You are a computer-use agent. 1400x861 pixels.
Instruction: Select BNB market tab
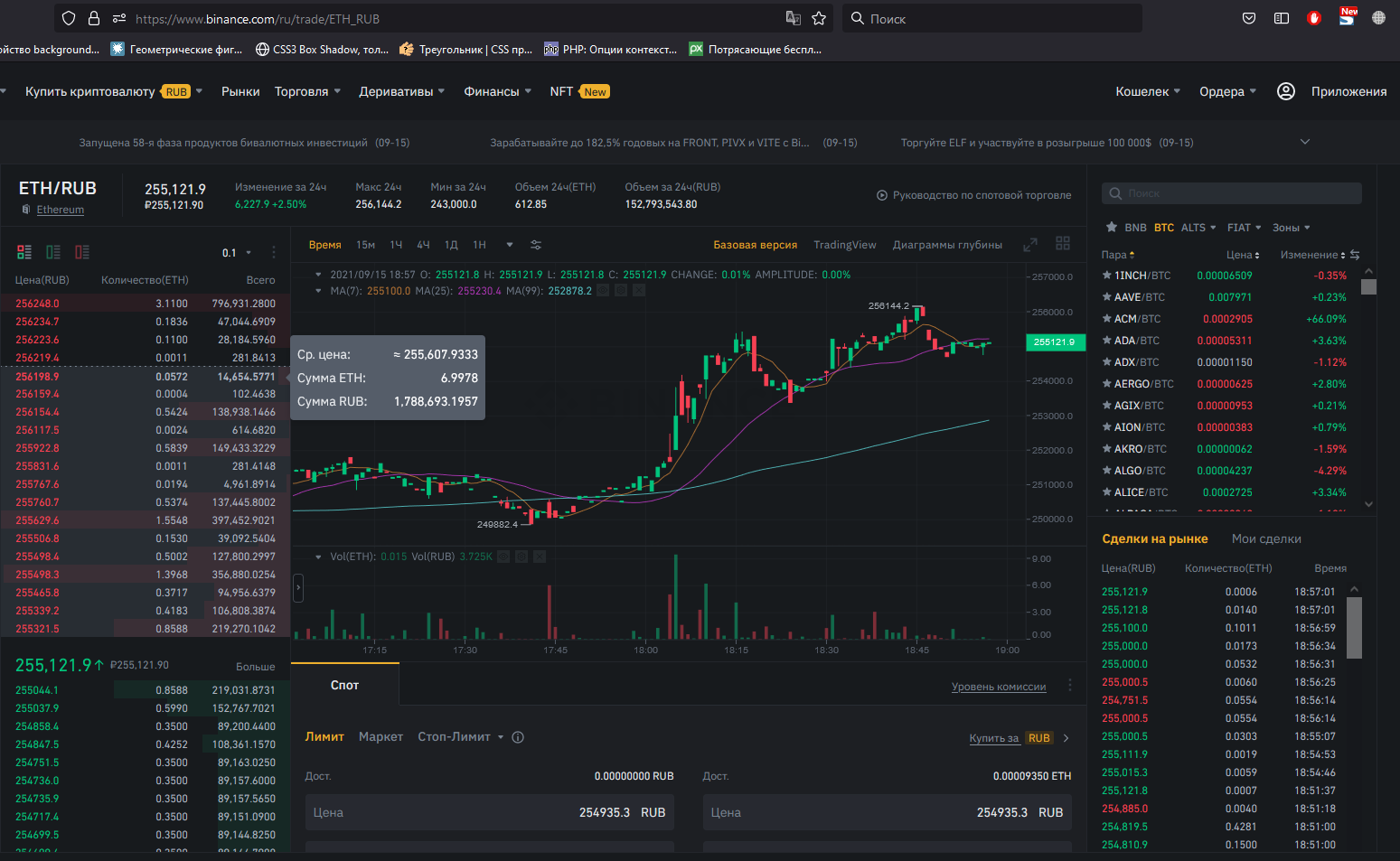pos(1135,228)
